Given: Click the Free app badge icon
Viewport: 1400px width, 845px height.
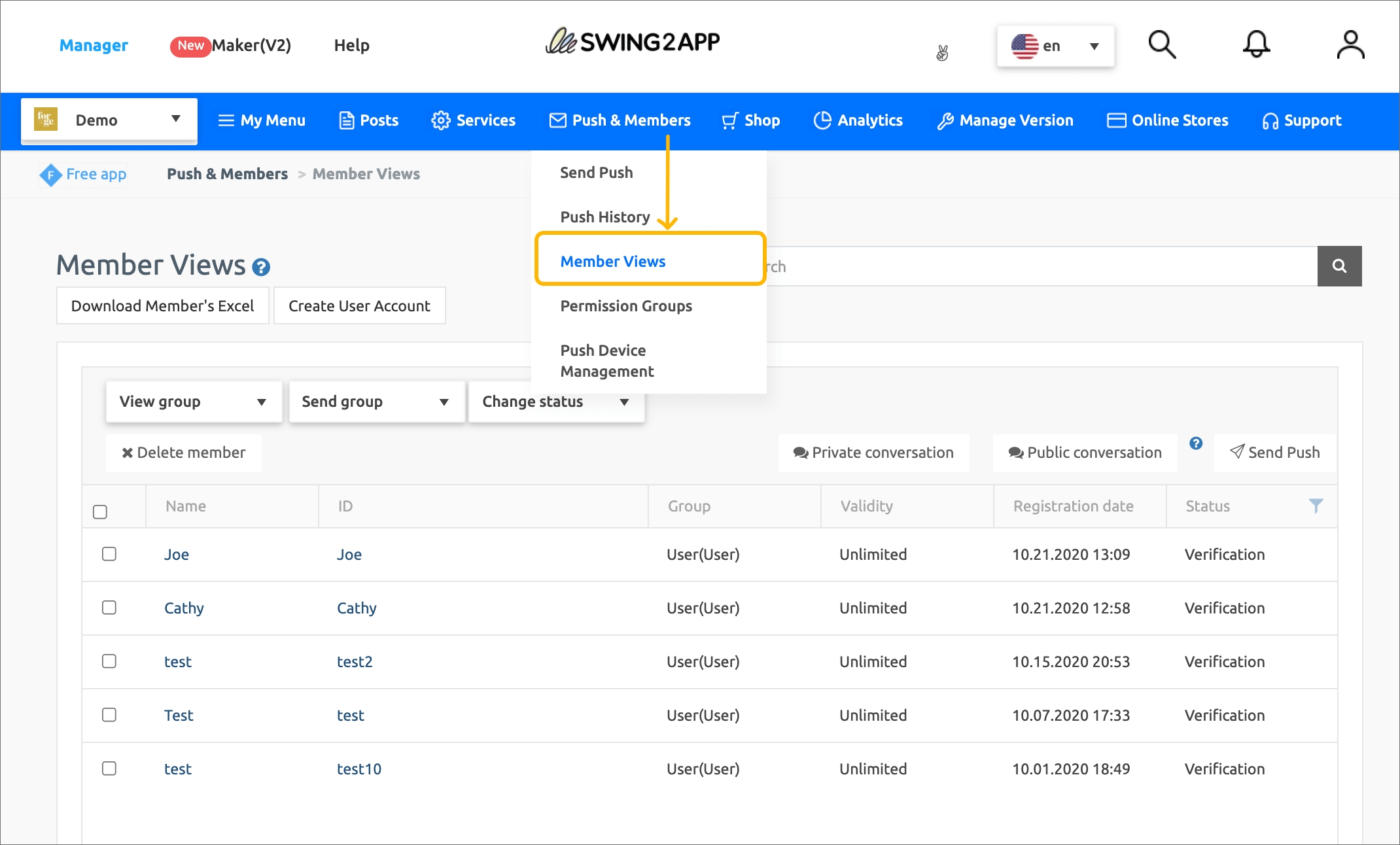Looking at the screenshot, I should click(50, 175).
